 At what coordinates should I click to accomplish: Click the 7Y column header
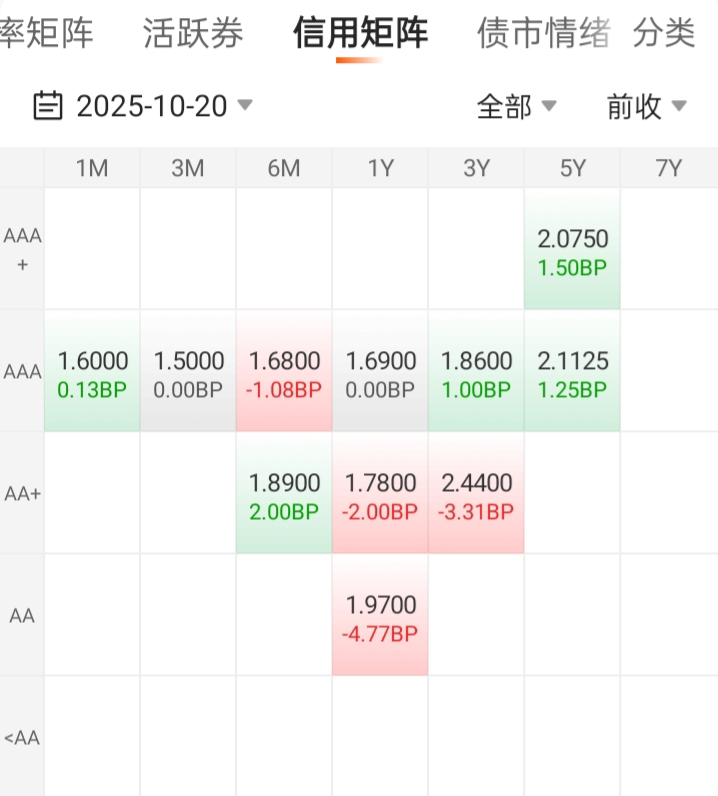click(668, 168)
